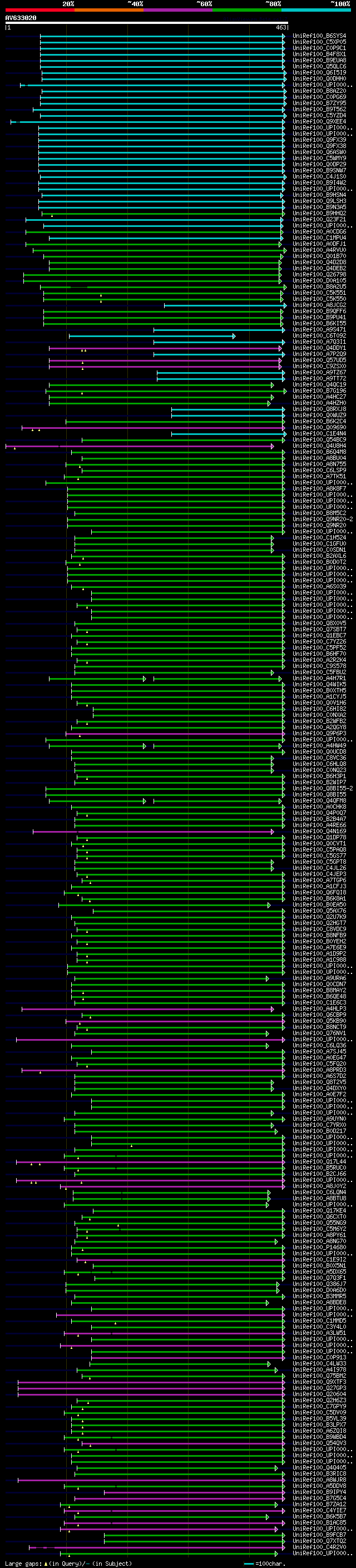Select subject label UniRef100_C1MPU4
356x1568 pixels.
click(x=319, y=238)
